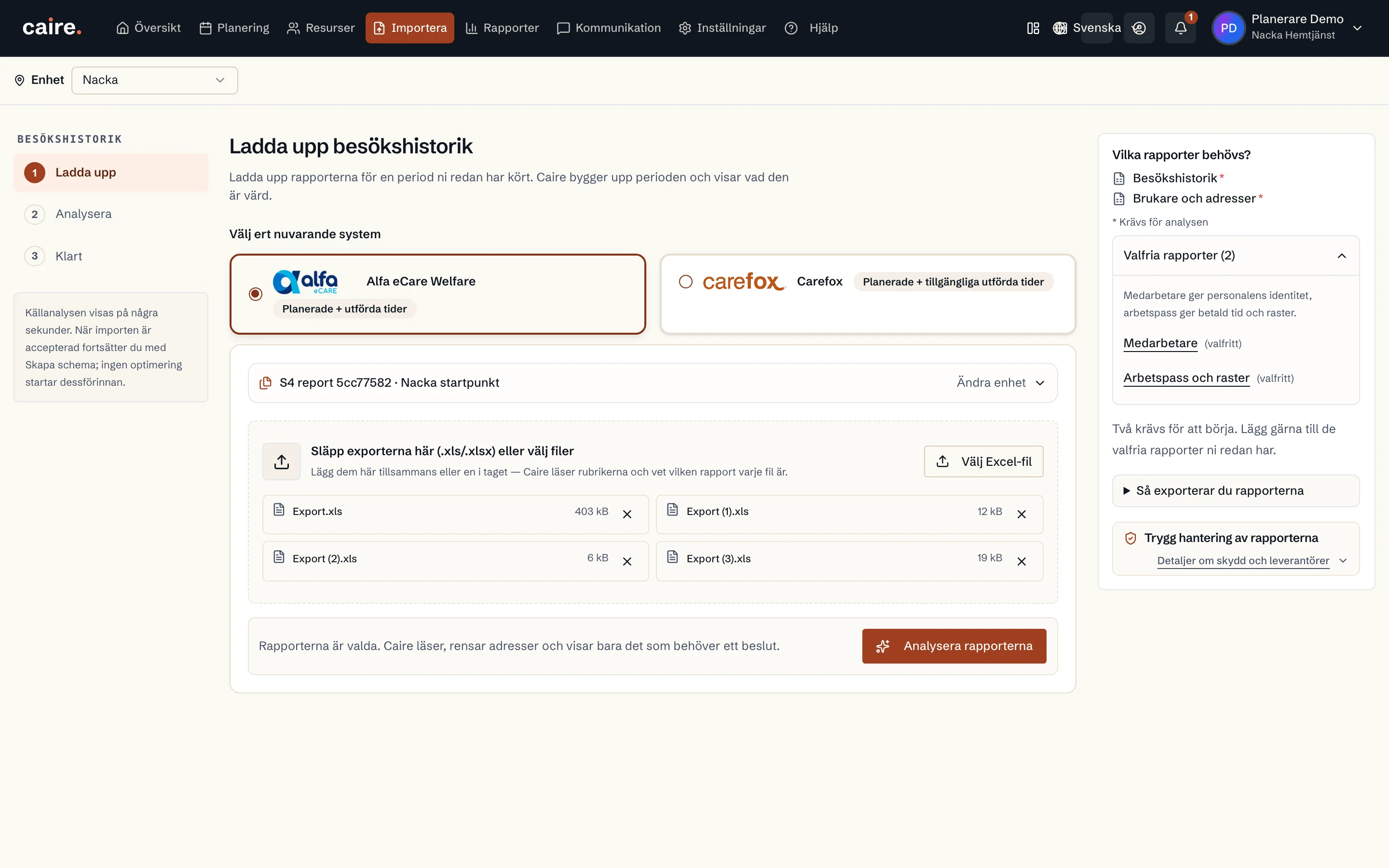Switch language via Svenska button
This screenshot has height=868, width=1389.
point(1096,28)
